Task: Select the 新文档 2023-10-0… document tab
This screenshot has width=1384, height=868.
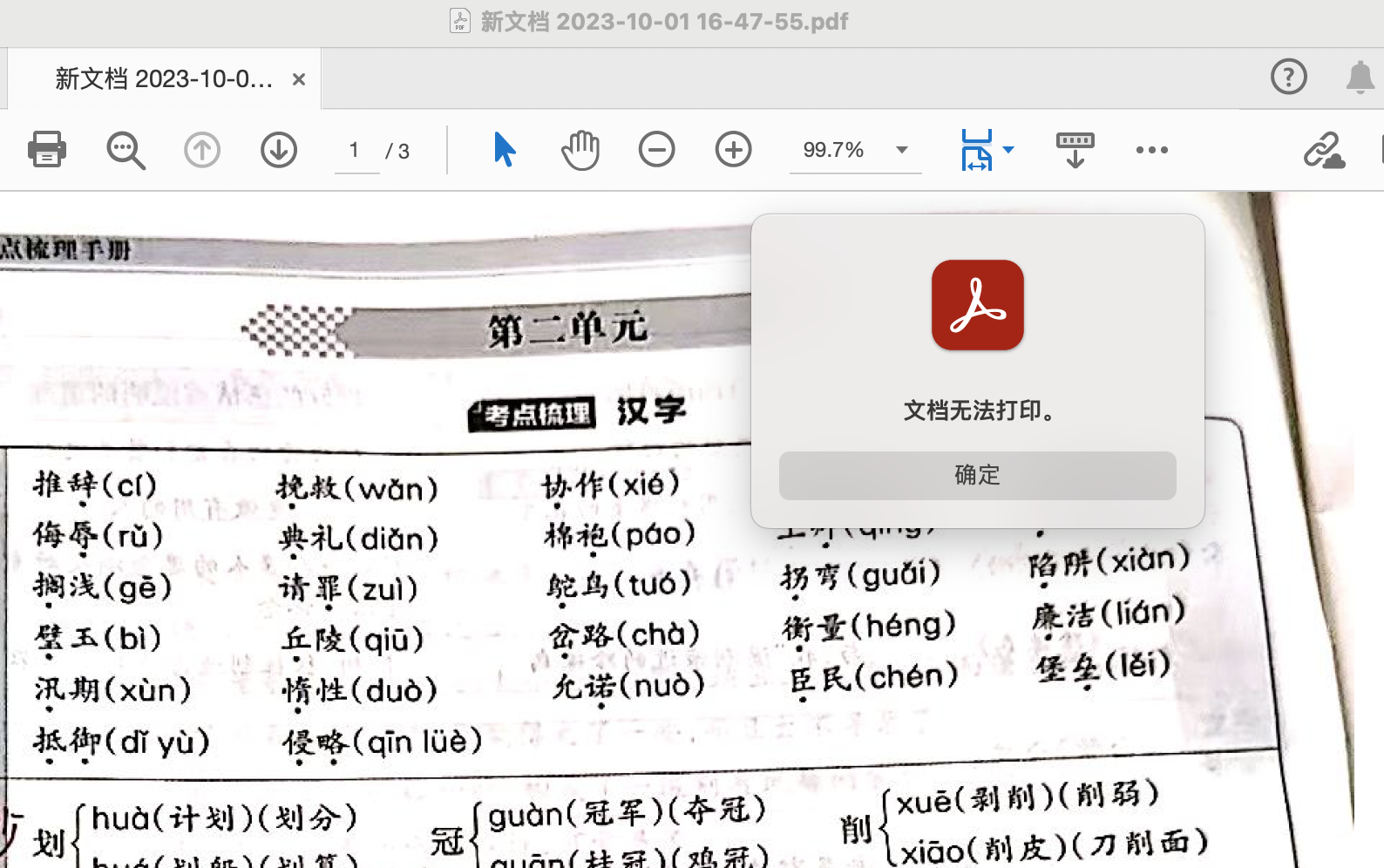Action: pos(163,79)
